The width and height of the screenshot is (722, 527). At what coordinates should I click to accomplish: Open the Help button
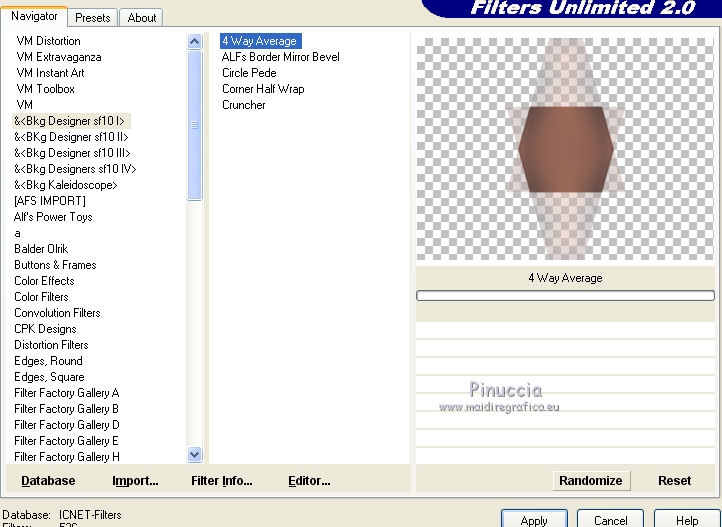click(687, 519)
